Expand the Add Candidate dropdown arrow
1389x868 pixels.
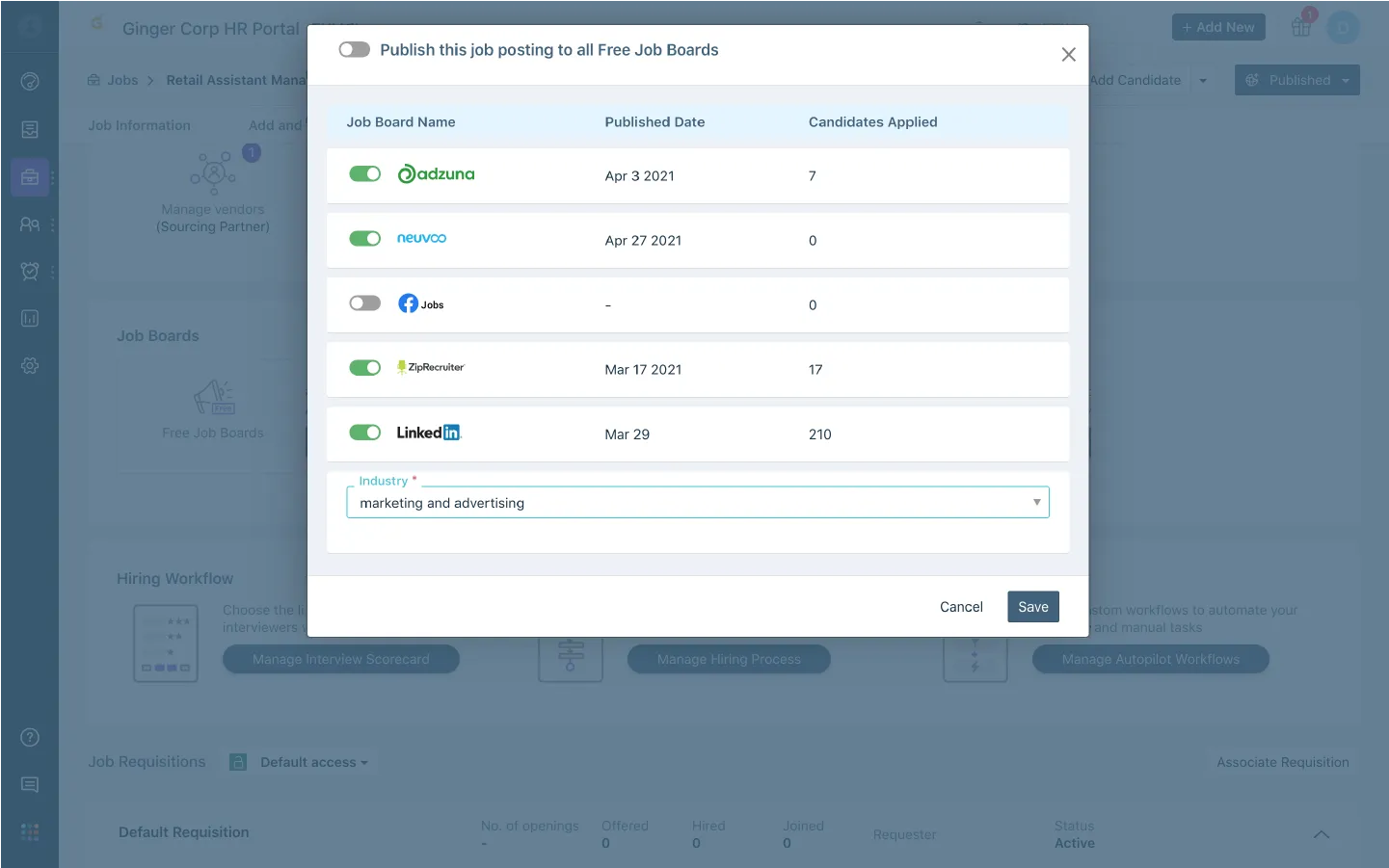click(1203, 80)
